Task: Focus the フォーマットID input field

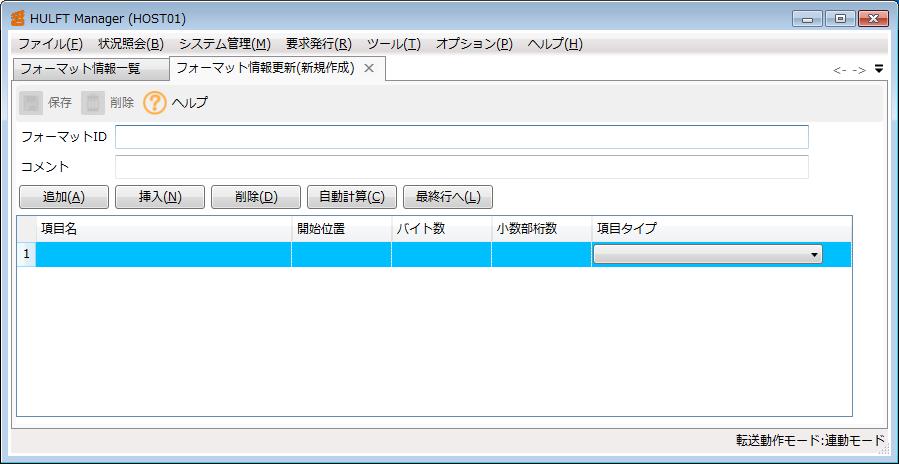Action: 462,137
